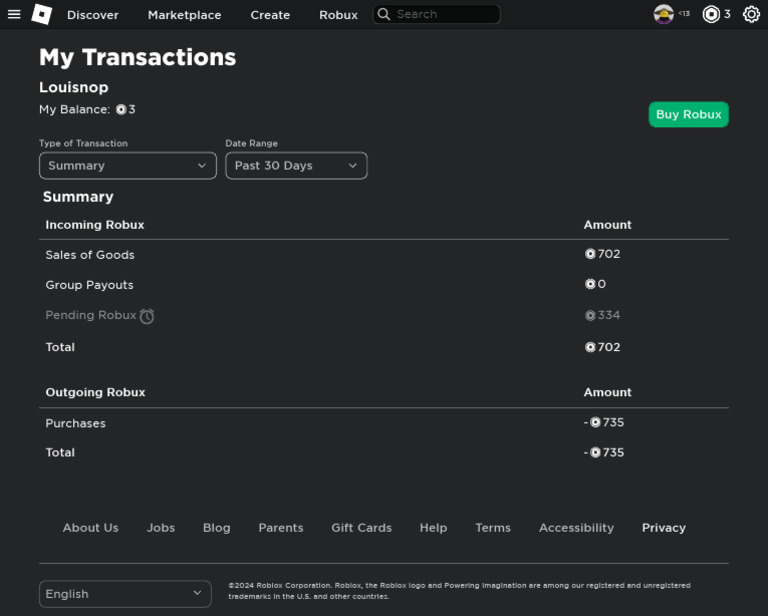768x616 pixels.
Task: Click the Buy Robux button
Action: (x=689, y=115)
